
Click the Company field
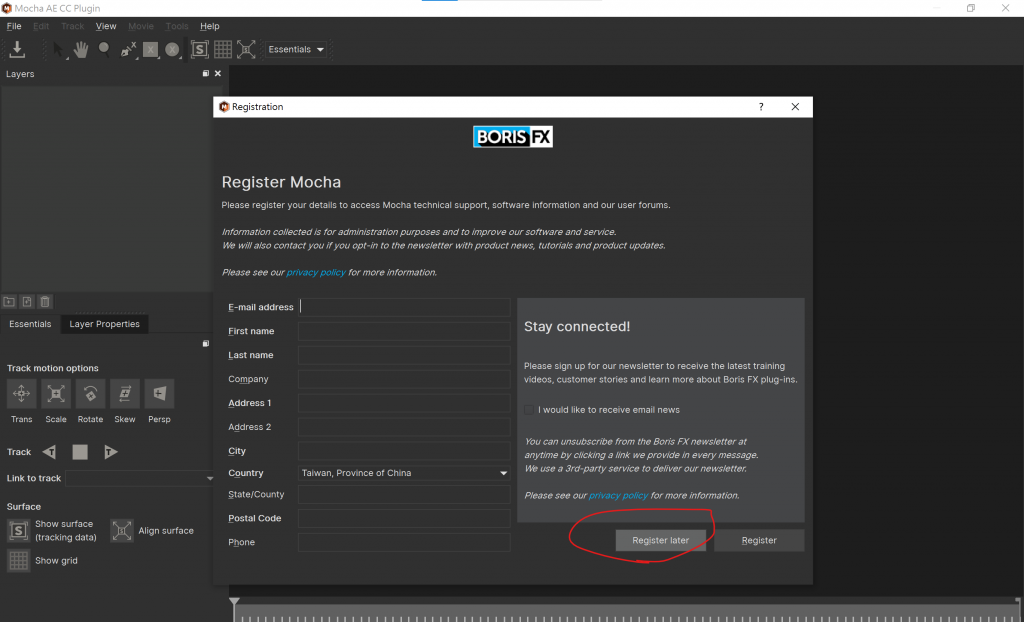pos(404,379)
